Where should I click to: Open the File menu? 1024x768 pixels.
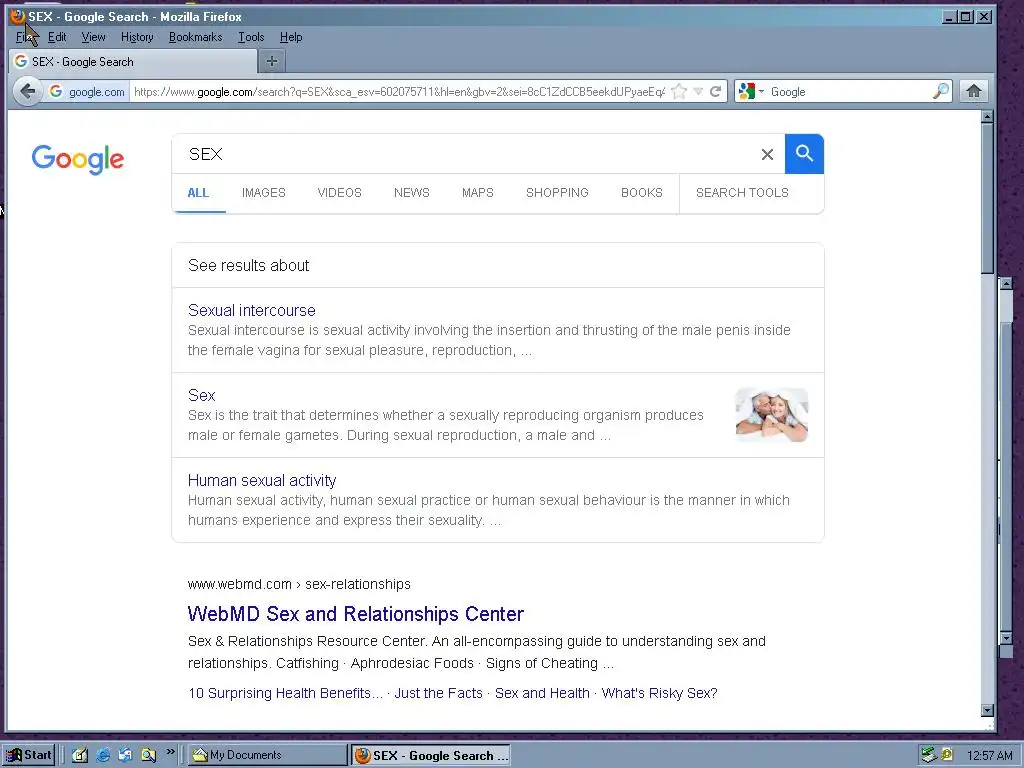click(x=25, y=37)
